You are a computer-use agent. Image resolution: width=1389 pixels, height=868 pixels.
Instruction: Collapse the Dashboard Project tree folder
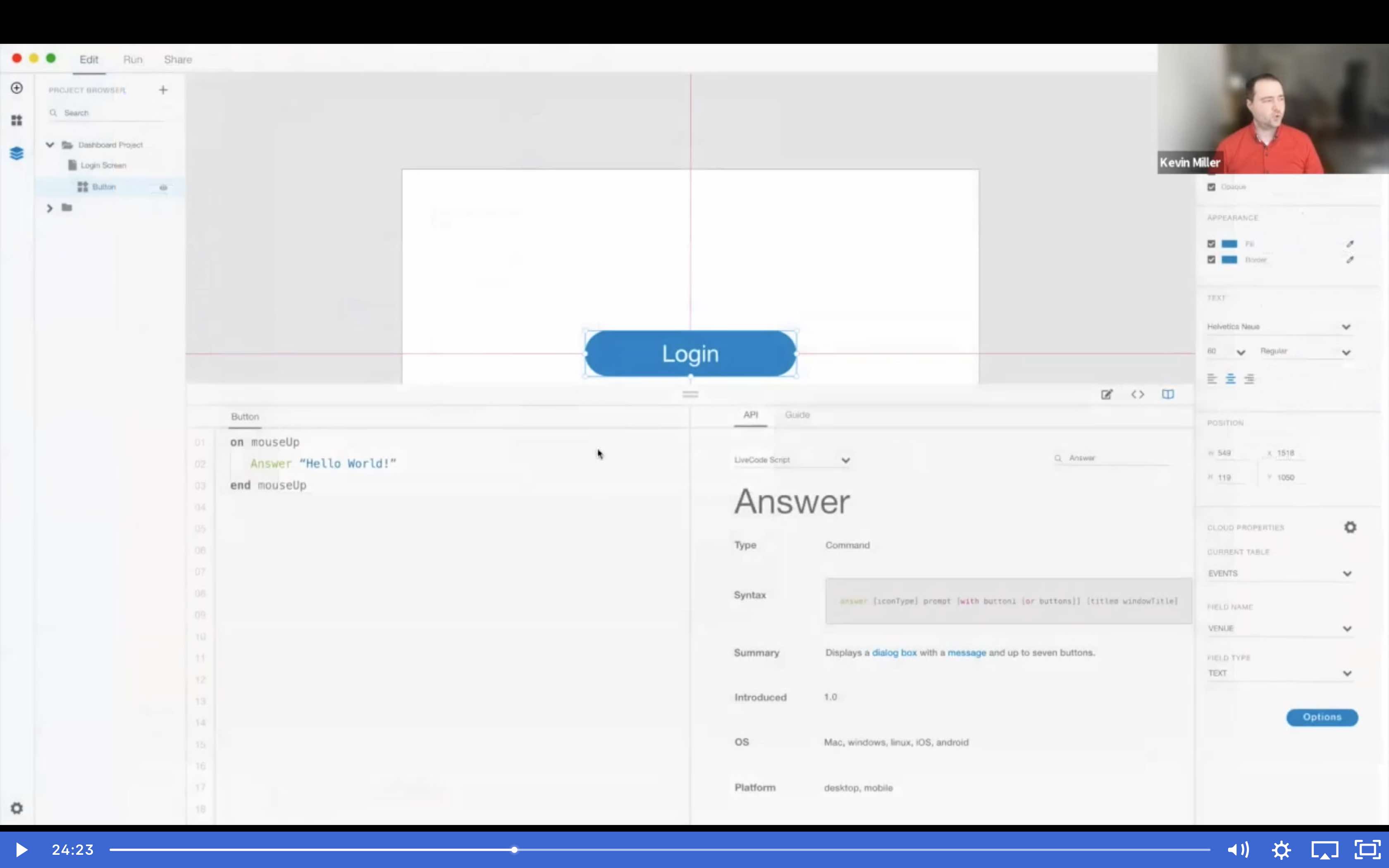50,145
